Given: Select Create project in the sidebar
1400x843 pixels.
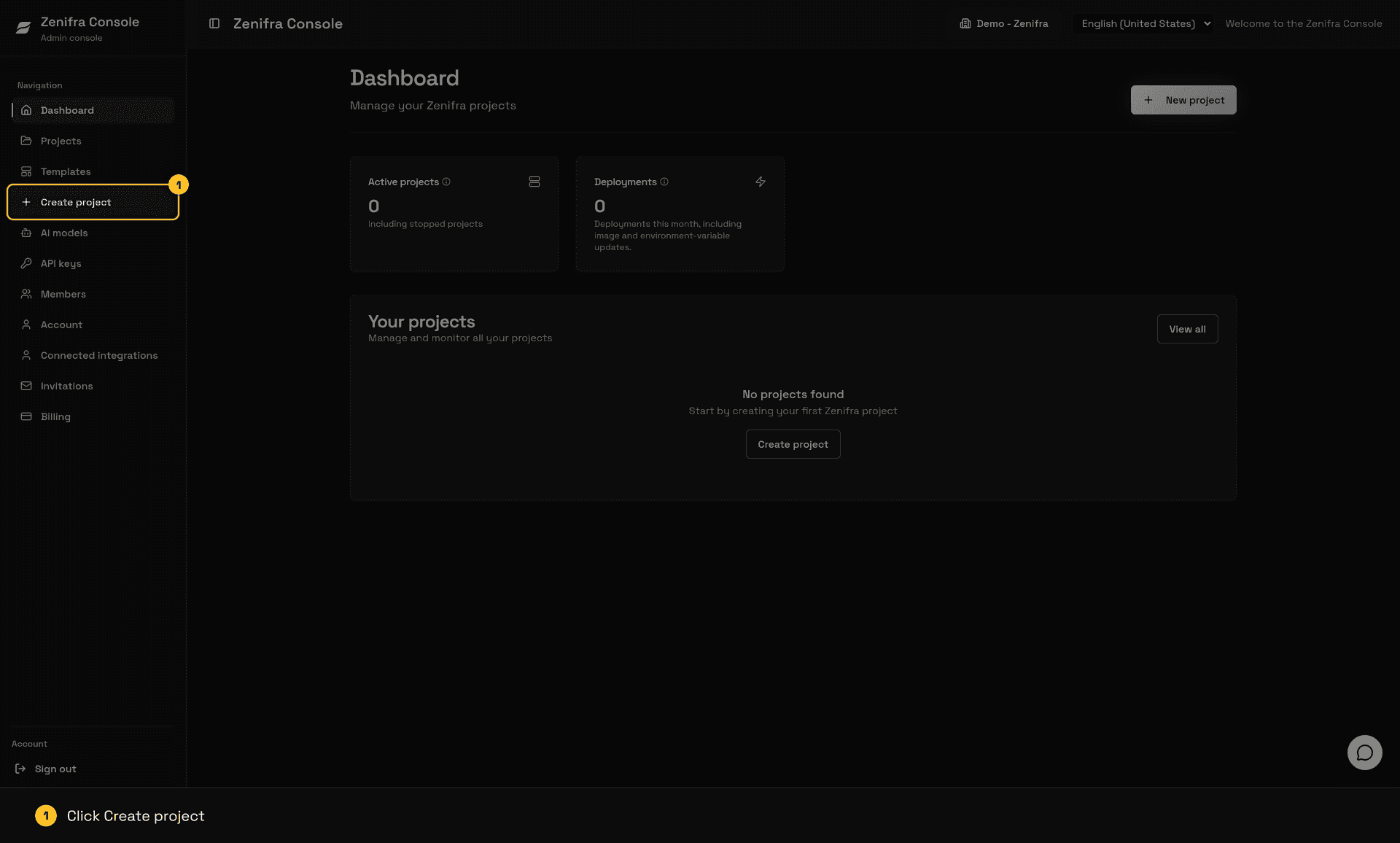Looking at the screenshot, I should (93, 202).
